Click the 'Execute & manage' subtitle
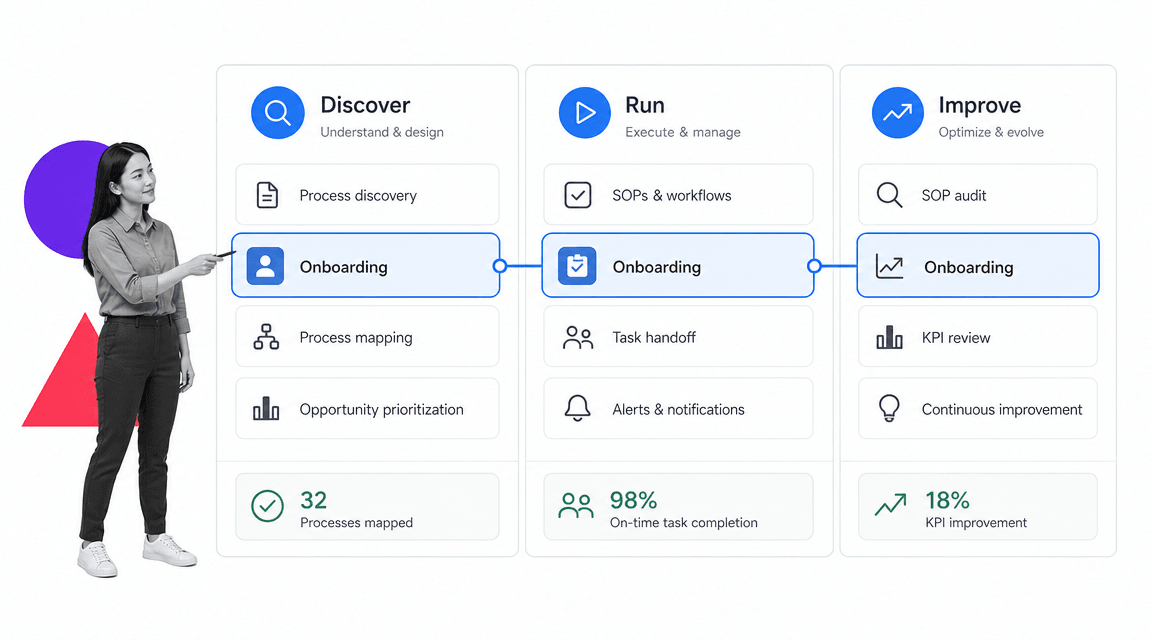1152x640 pixels. (x=683, y=132)
